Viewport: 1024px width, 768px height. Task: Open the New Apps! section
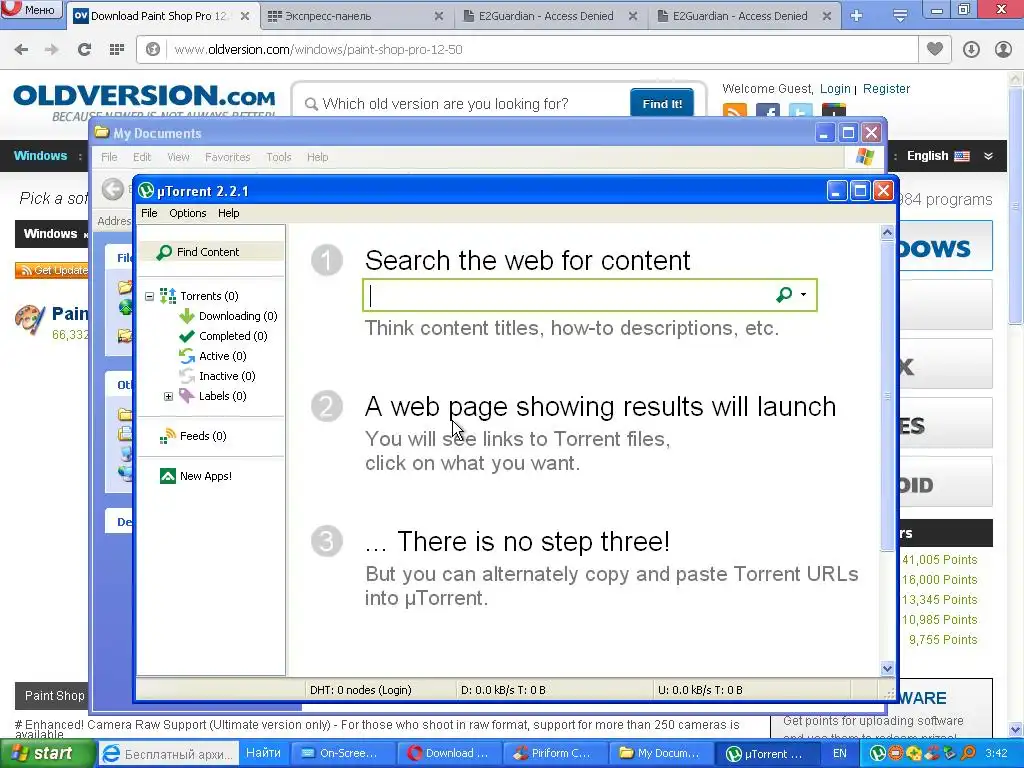coord(196,476)
